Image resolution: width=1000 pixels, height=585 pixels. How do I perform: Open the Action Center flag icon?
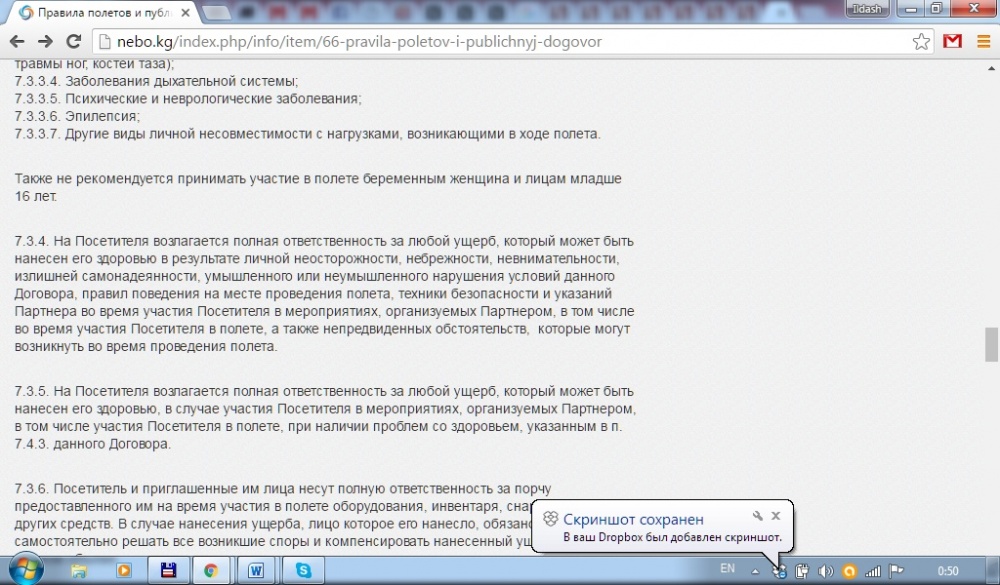[x=896, y=570]
